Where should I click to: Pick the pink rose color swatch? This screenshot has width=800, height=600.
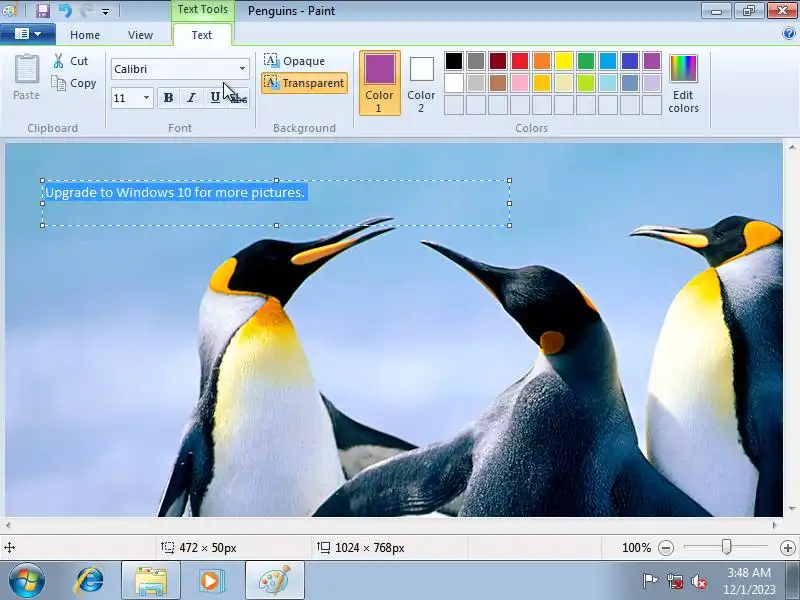point(520,83)
